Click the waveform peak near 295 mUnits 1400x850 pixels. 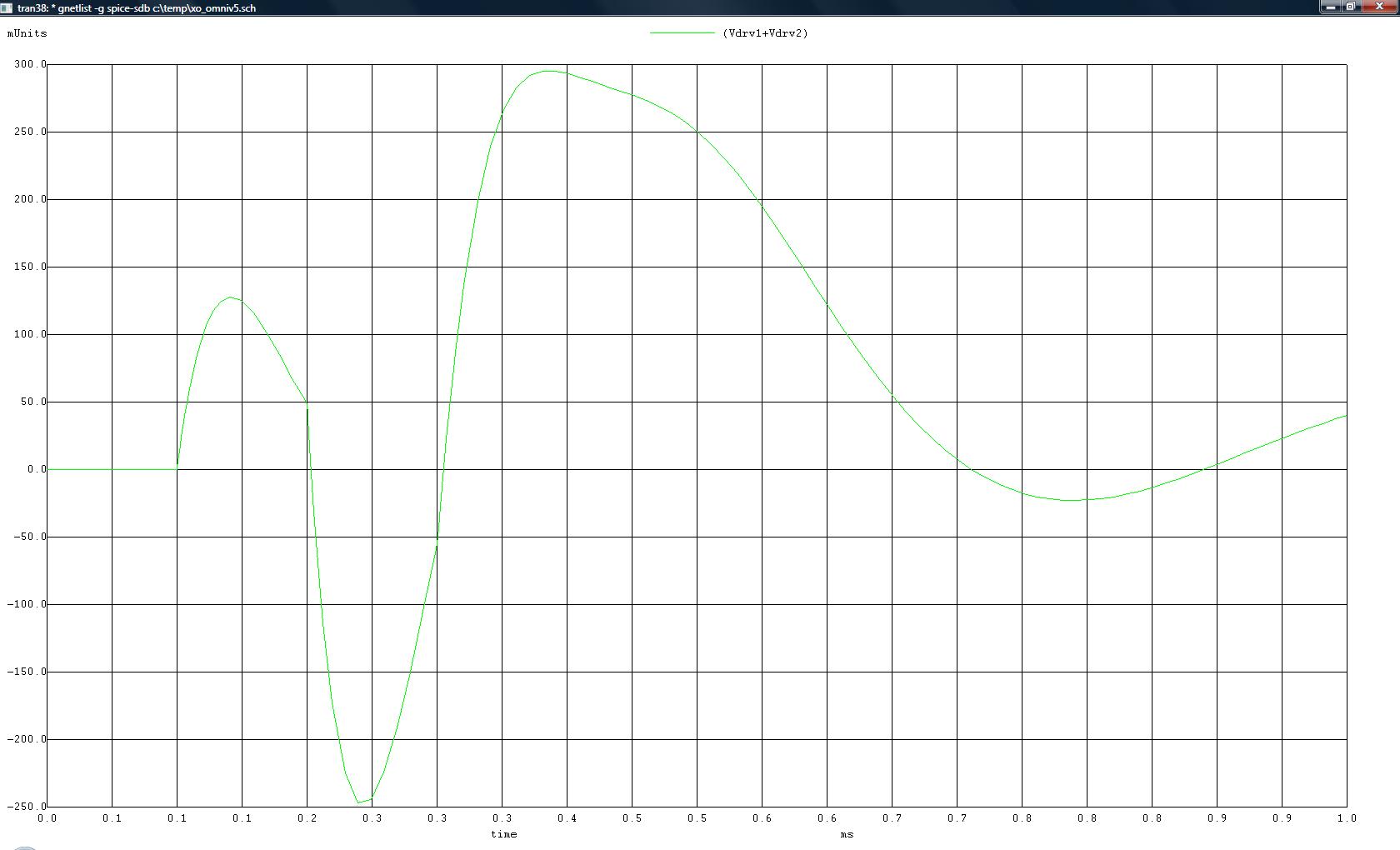pyautogui.click(x=548, y=71)
